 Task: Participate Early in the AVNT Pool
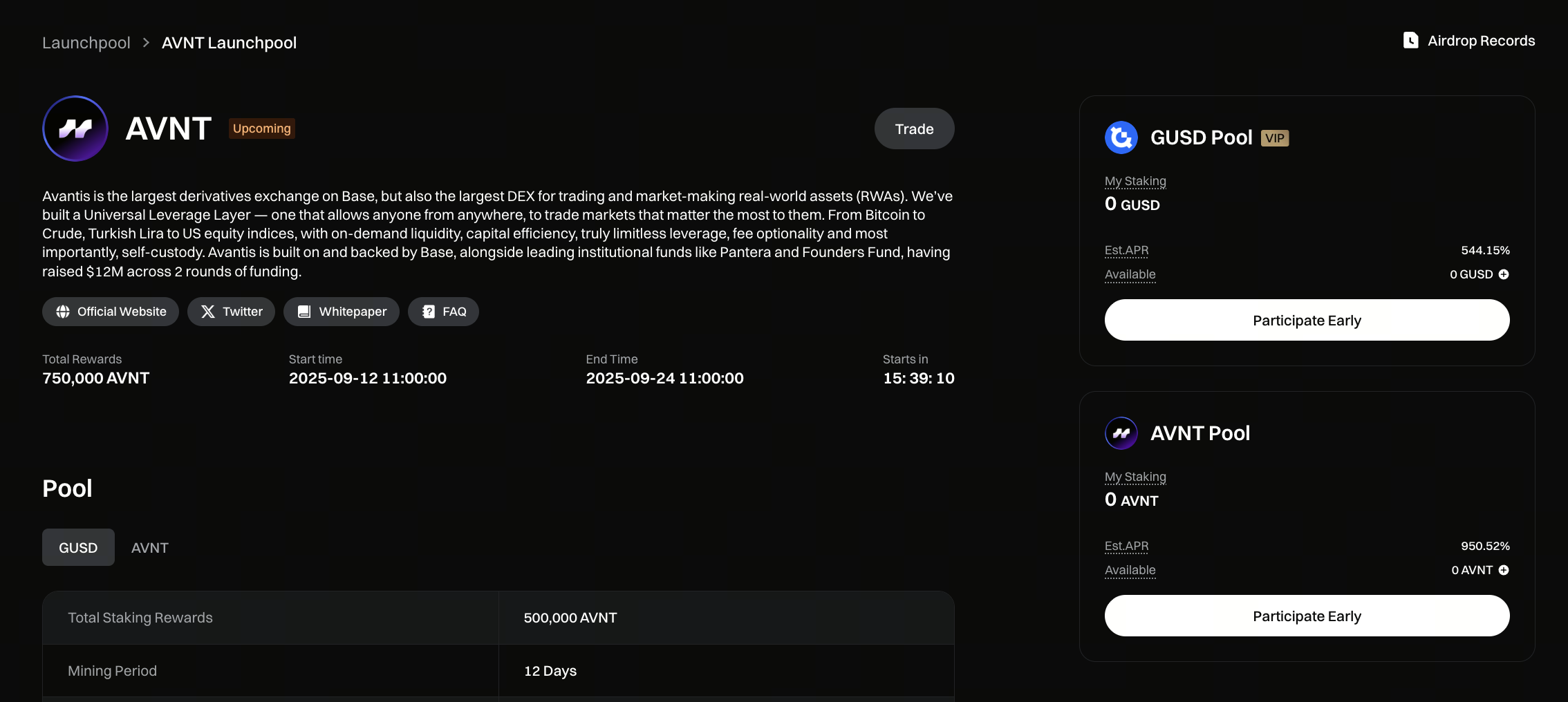pyautogui.click(x=1307, y=616)
